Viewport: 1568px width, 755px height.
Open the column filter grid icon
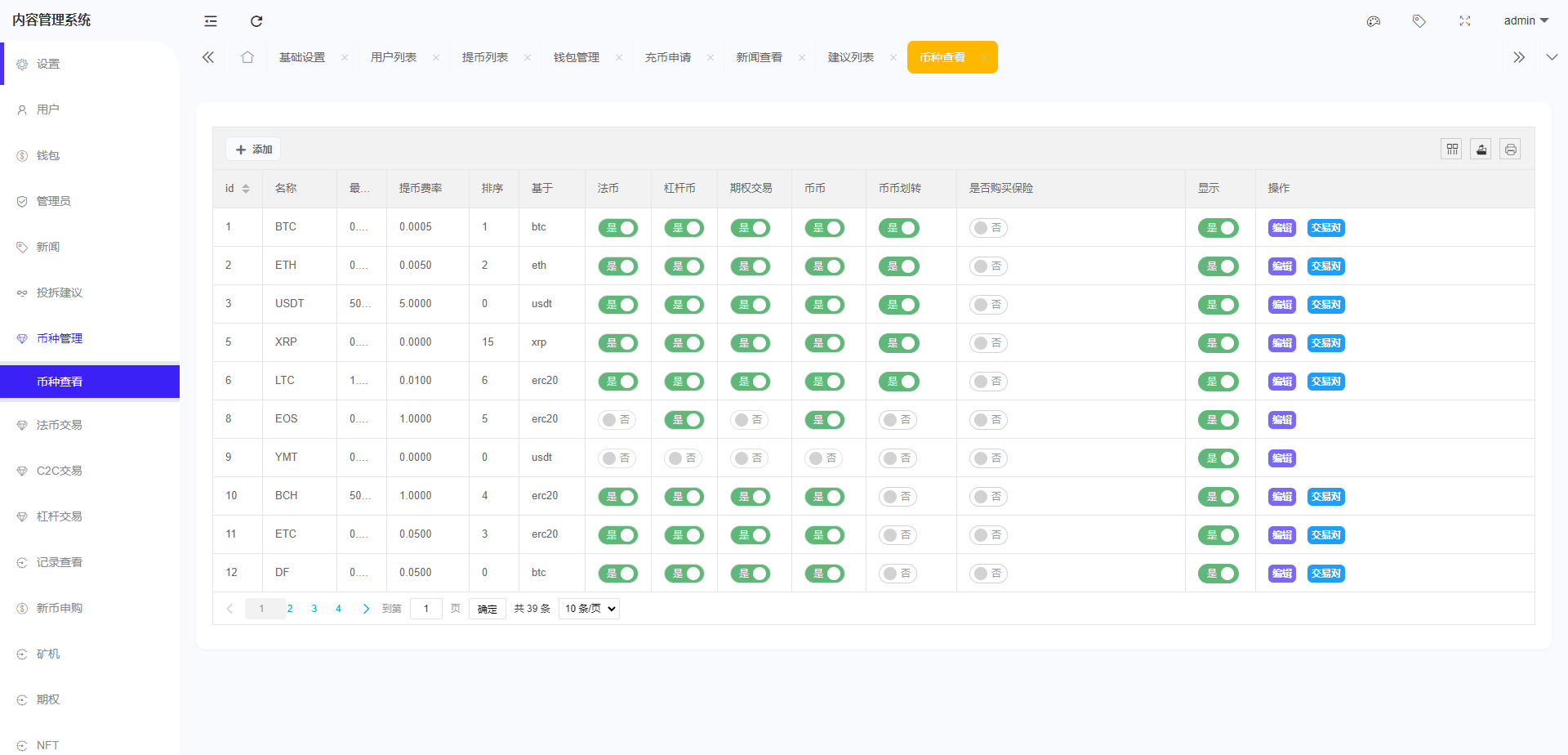1451,150
